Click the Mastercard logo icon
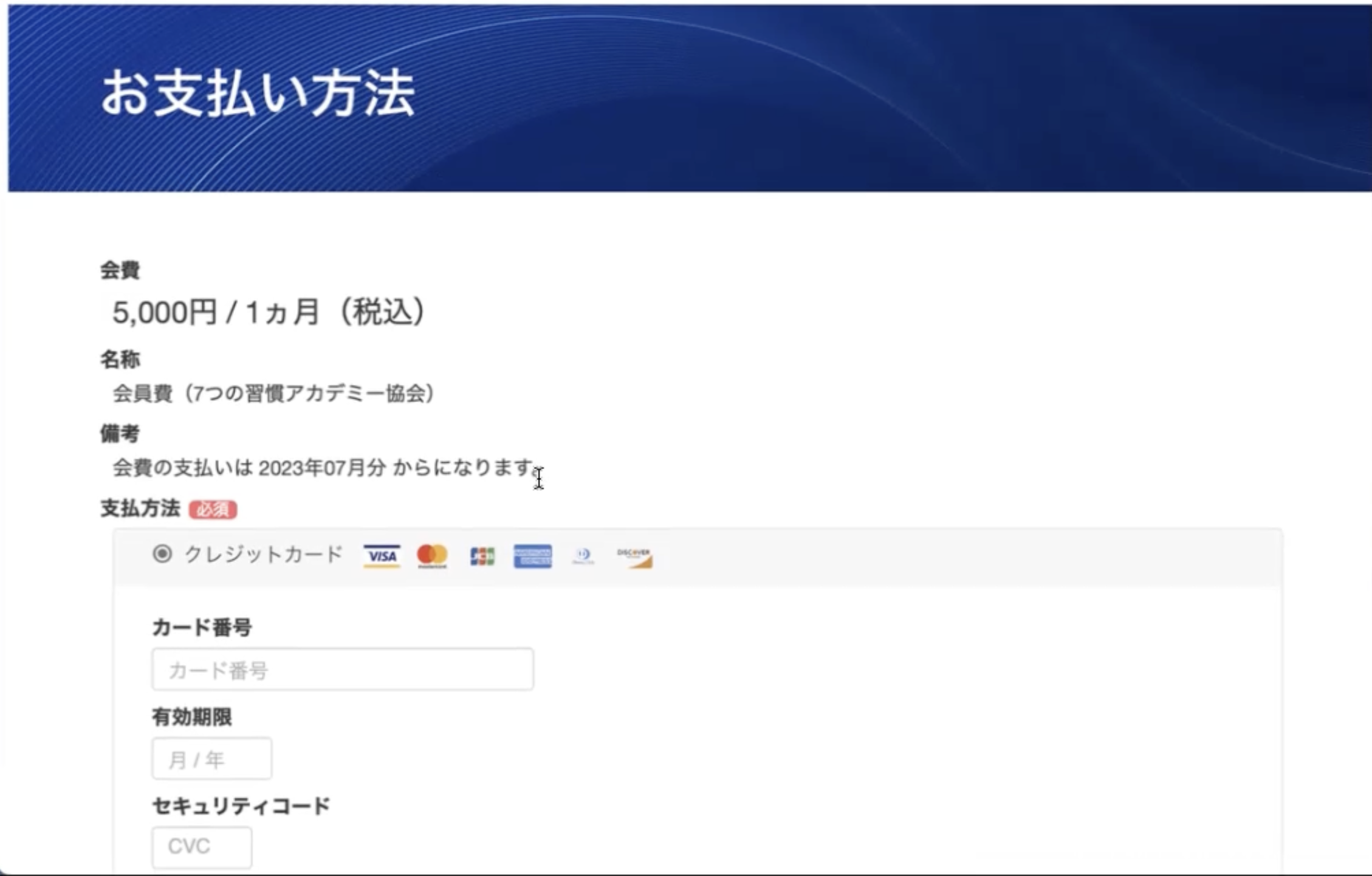This screenshot has height=876, width=1372. click(432, 556)
